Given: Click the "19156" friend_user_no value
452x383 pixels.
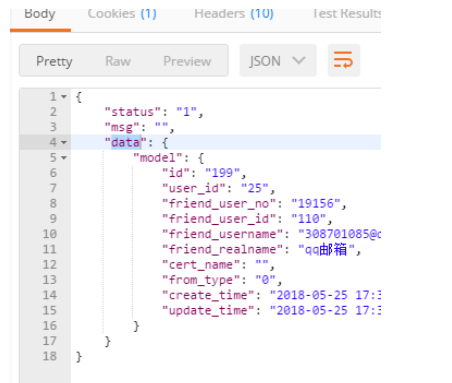Looking at the screenshot, I should [316, 203].
